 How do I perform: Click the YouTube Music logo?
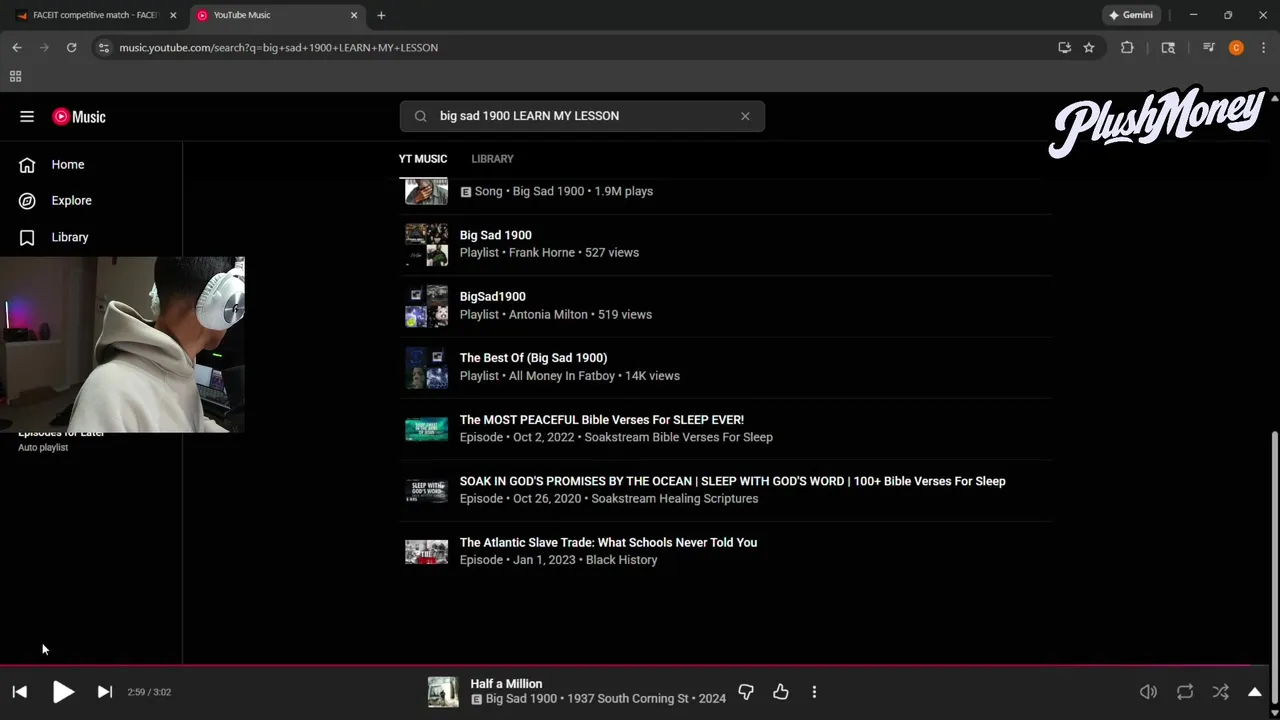pos(79,116)
